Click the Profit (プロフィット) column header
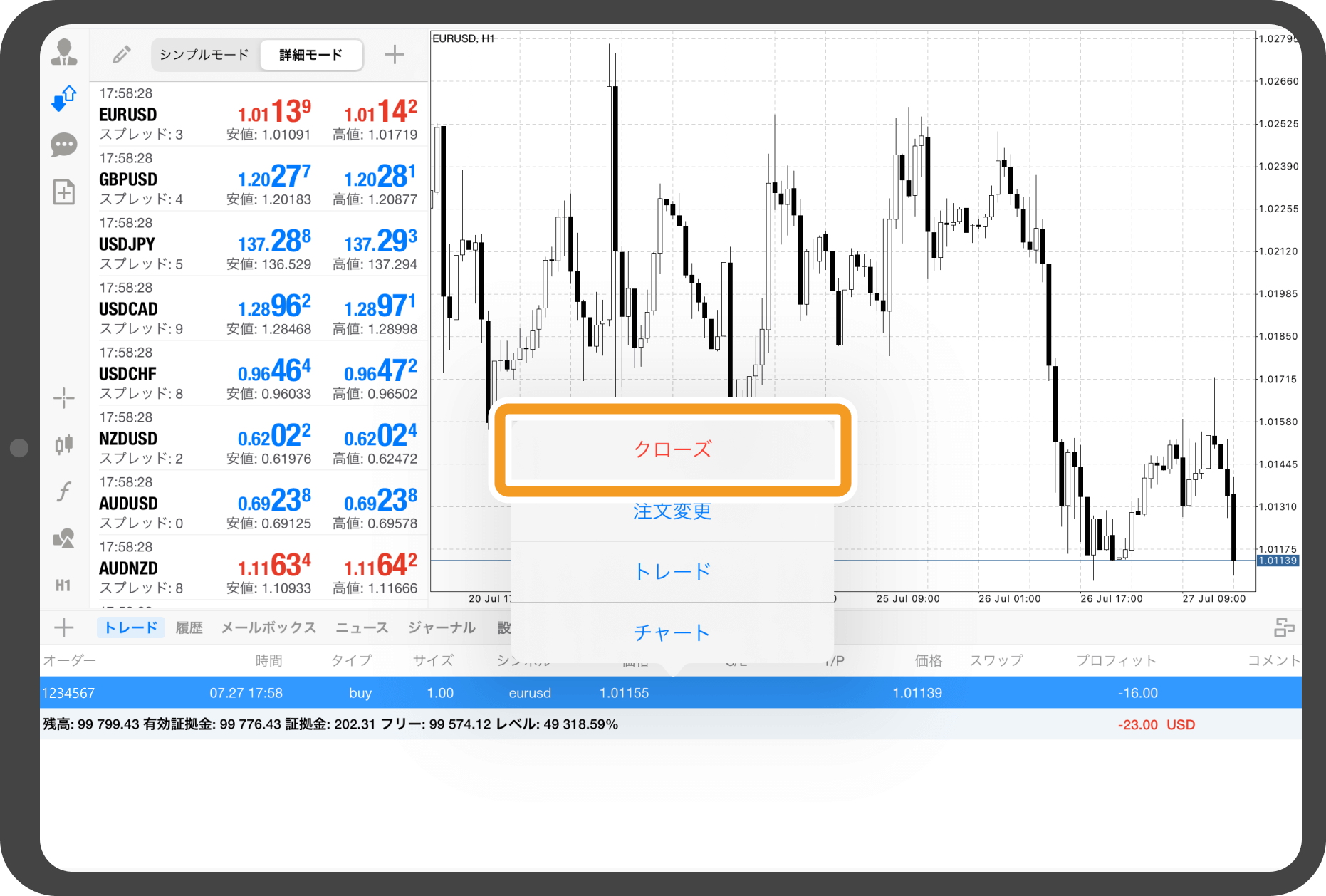The width and height of the screenshot is (1326, 896). 1116,660
